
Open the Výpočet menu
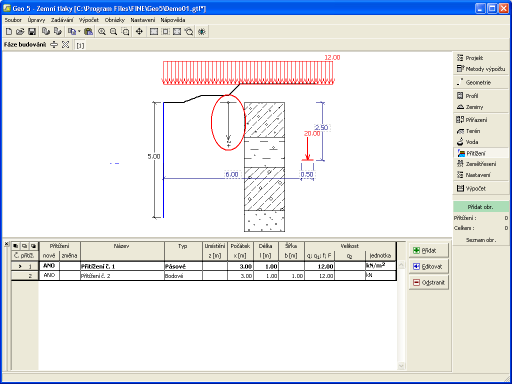(x=89, y=20)
